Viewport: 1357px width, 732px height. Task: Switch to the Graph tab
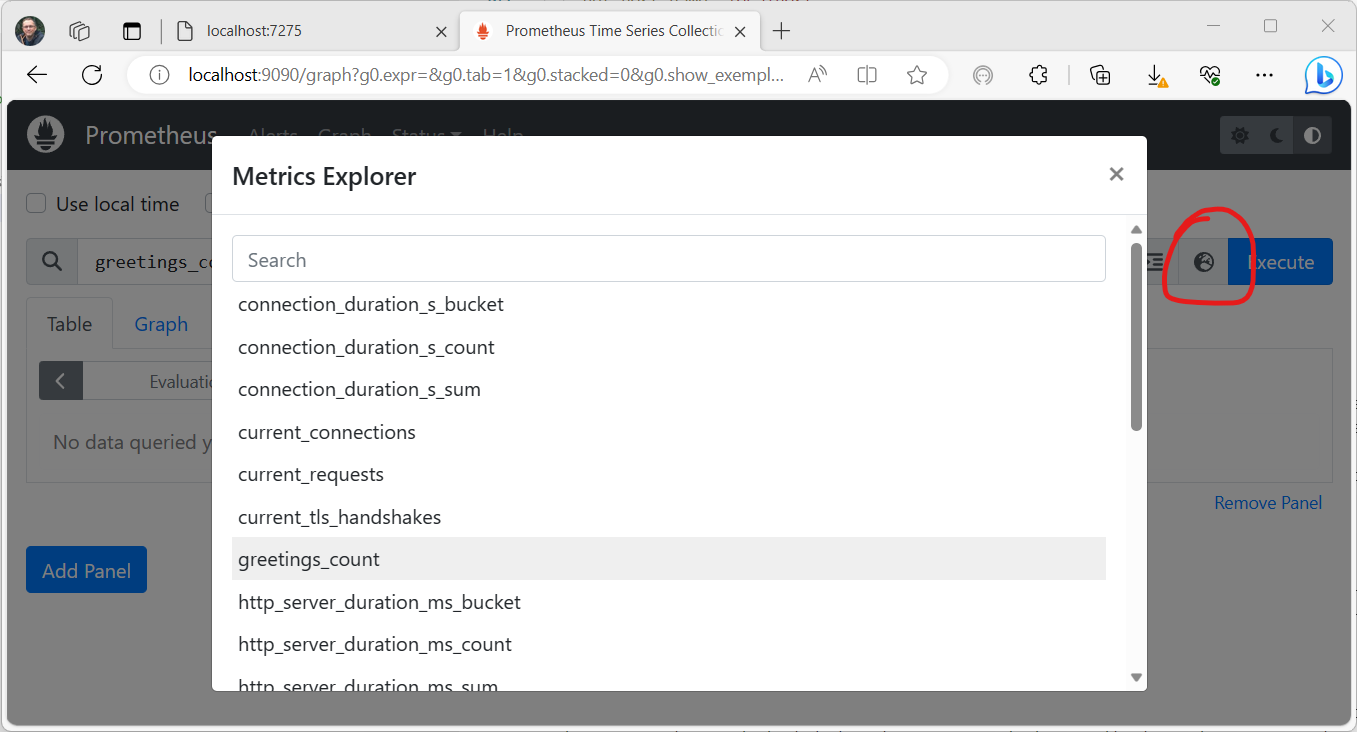161,324
